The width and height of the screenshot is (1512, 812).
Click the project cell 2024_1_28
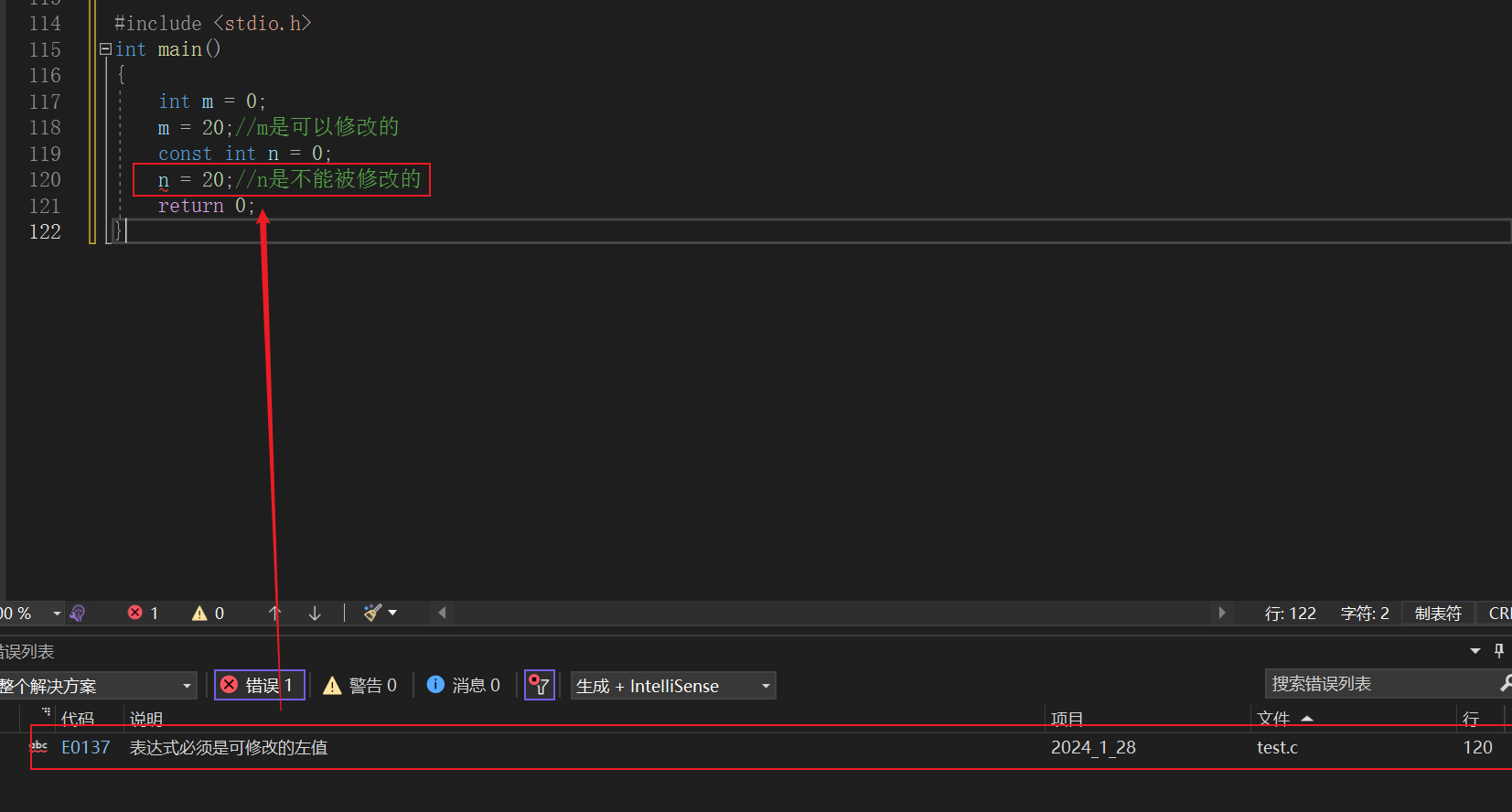1093,747
